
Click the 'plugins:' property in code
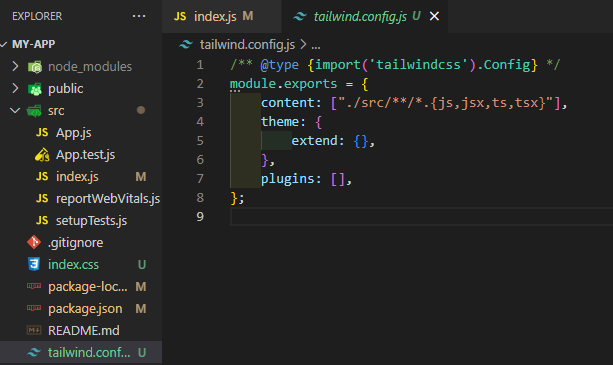pyautogui.click(x=291, y=179)
